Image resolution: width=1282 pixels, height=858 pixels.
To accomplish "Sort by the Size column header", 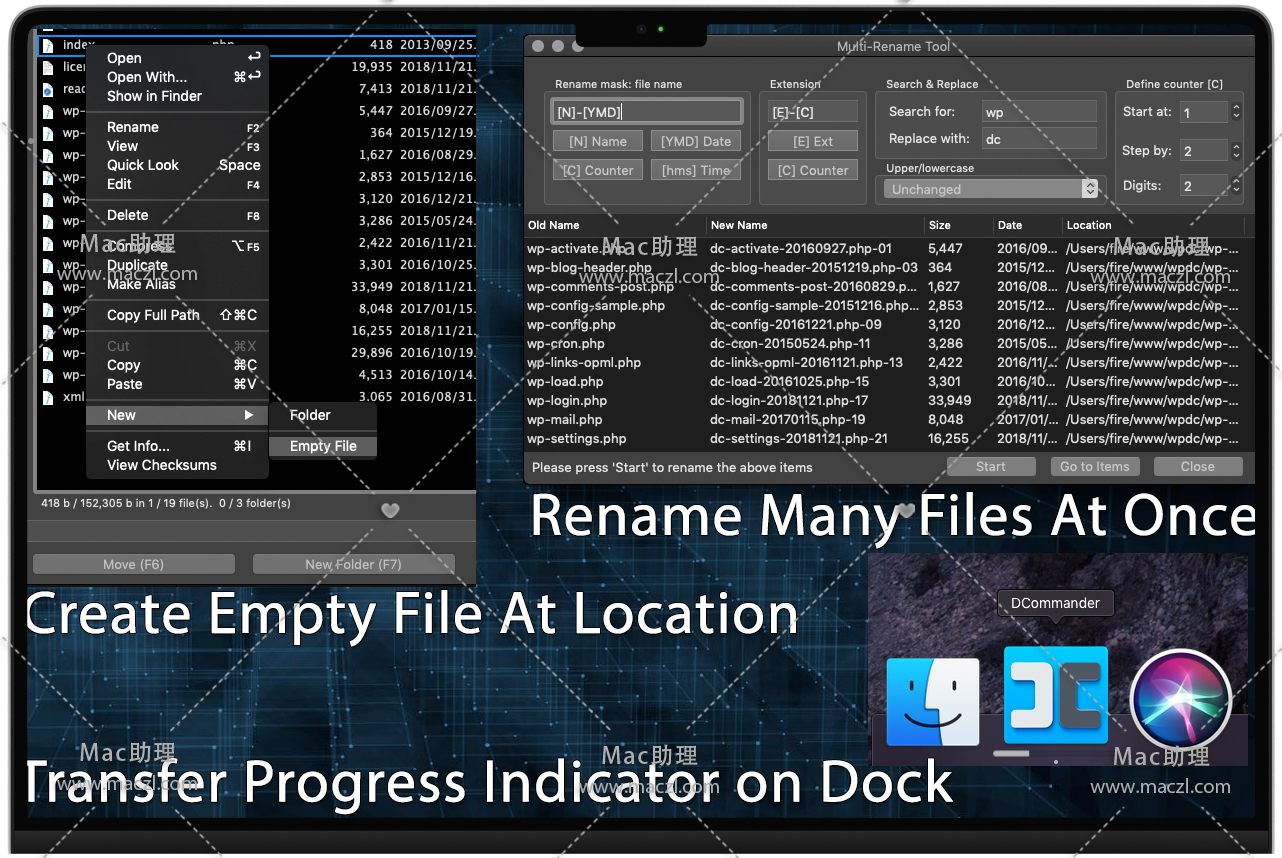I will (959, 225).
